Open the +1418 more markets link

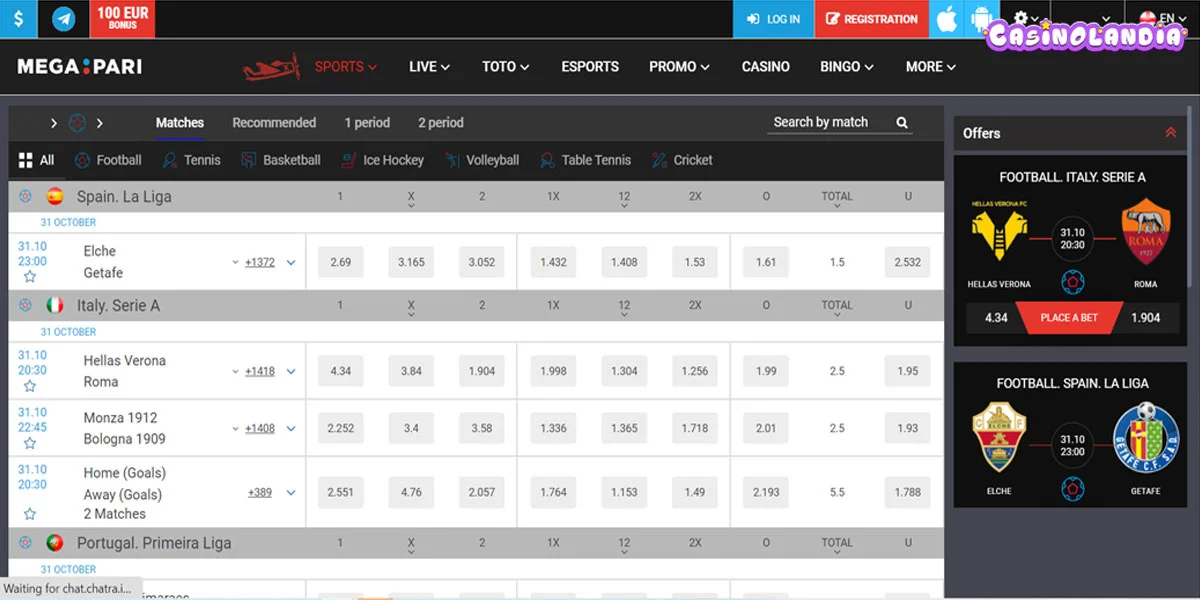pyautogui.click(x=260, y=371)
